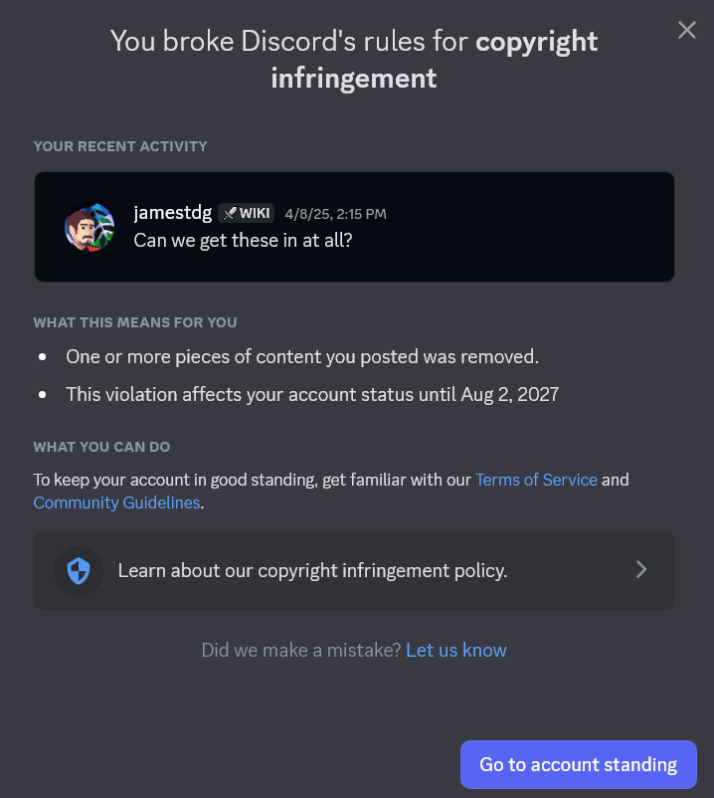The width and height of the screenshot is (714, 798).
Task: Click the WIKI server tag badge
Action: tap(246, 213)
